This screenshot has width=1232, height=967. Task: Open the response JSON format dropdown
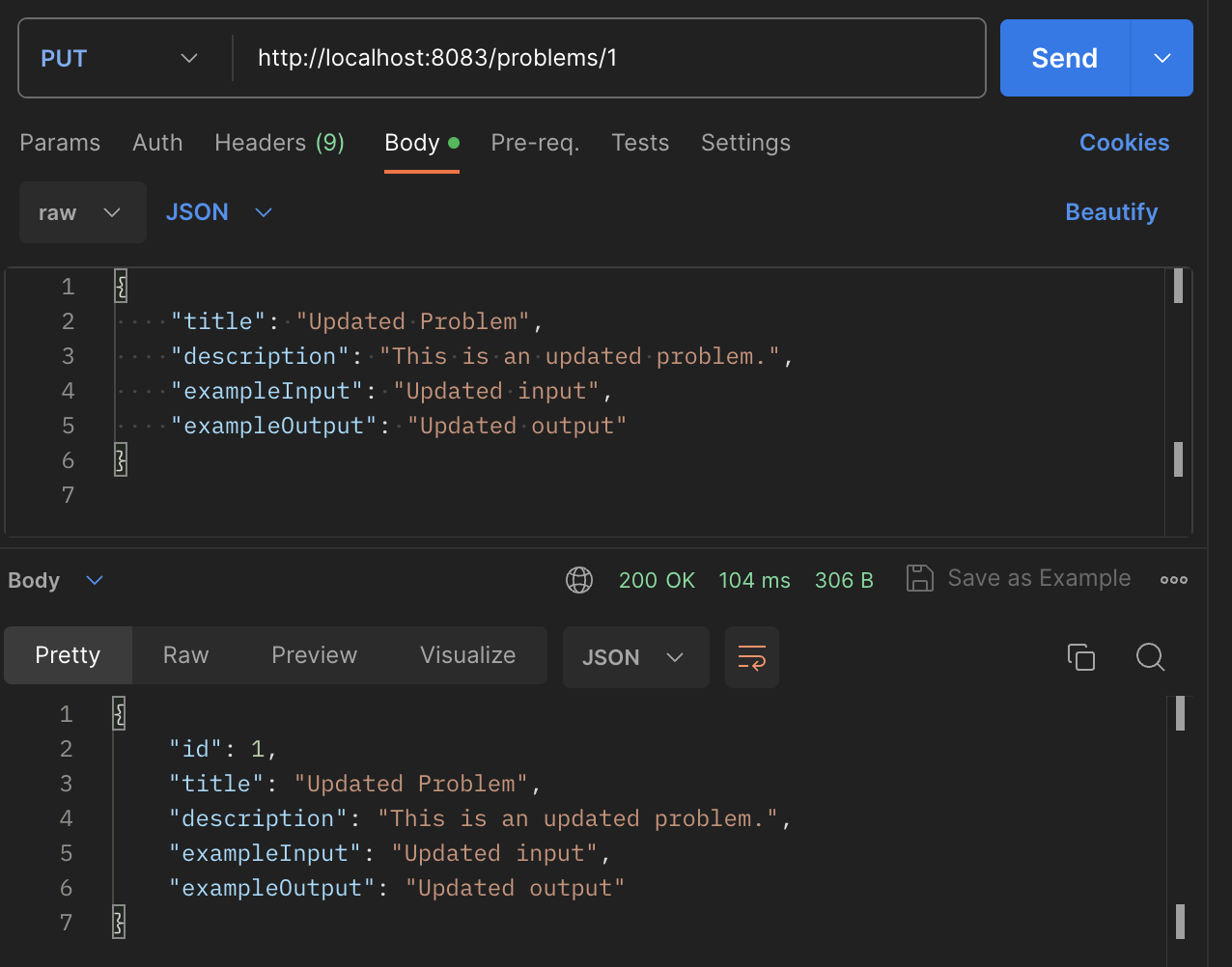[635, 657]
